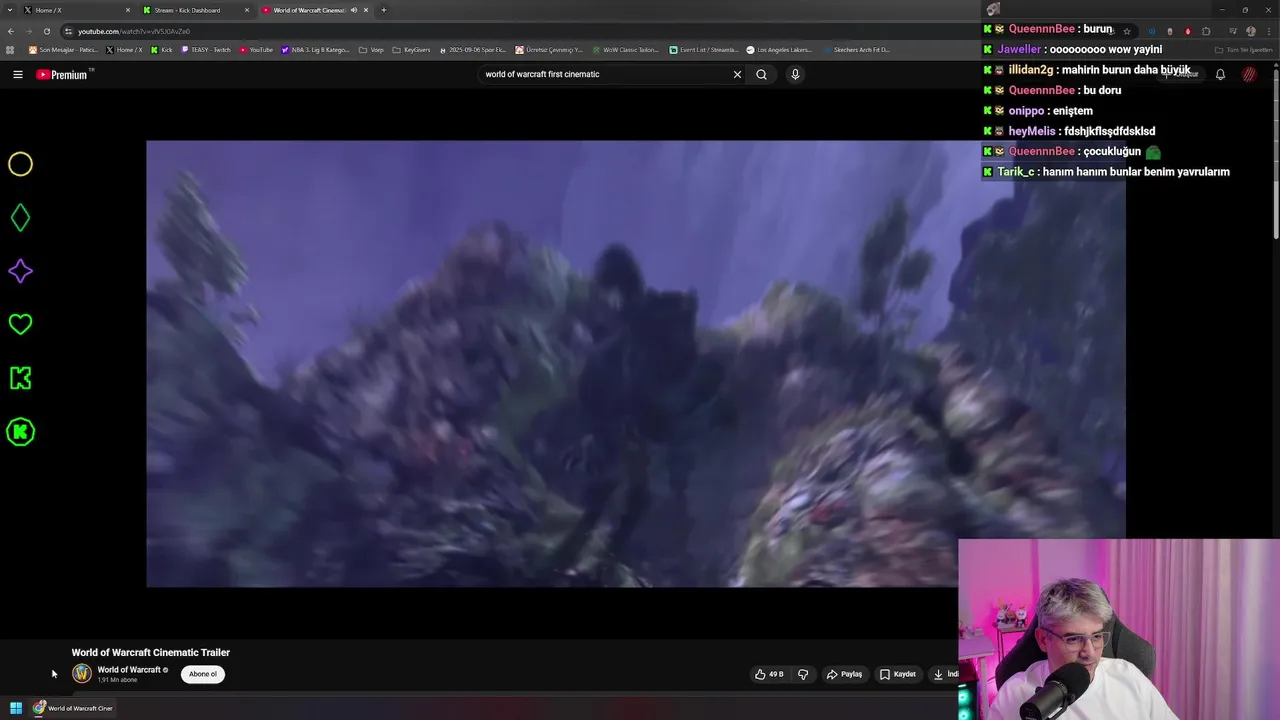Screen dimensions: 1280x720
Task: Select the green diamond overlay icon
Action: click(x=20, y=217)
